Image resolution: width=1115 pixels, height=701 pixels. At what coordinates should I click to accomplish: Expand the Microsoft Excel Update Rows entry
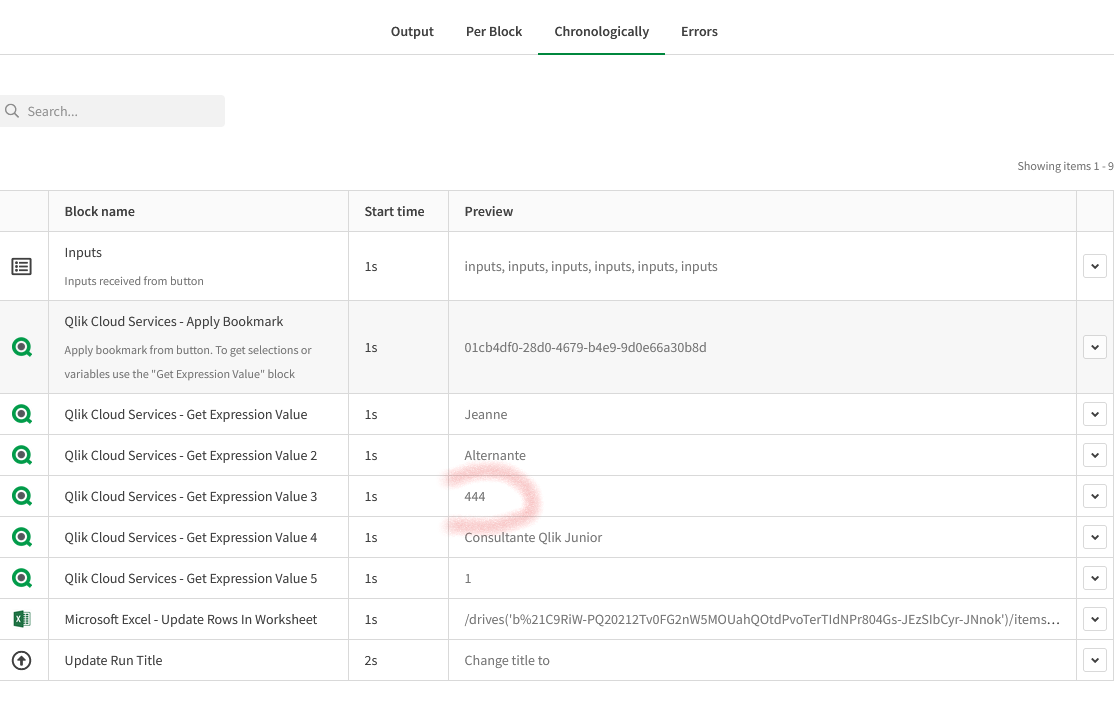(1095, 619)
